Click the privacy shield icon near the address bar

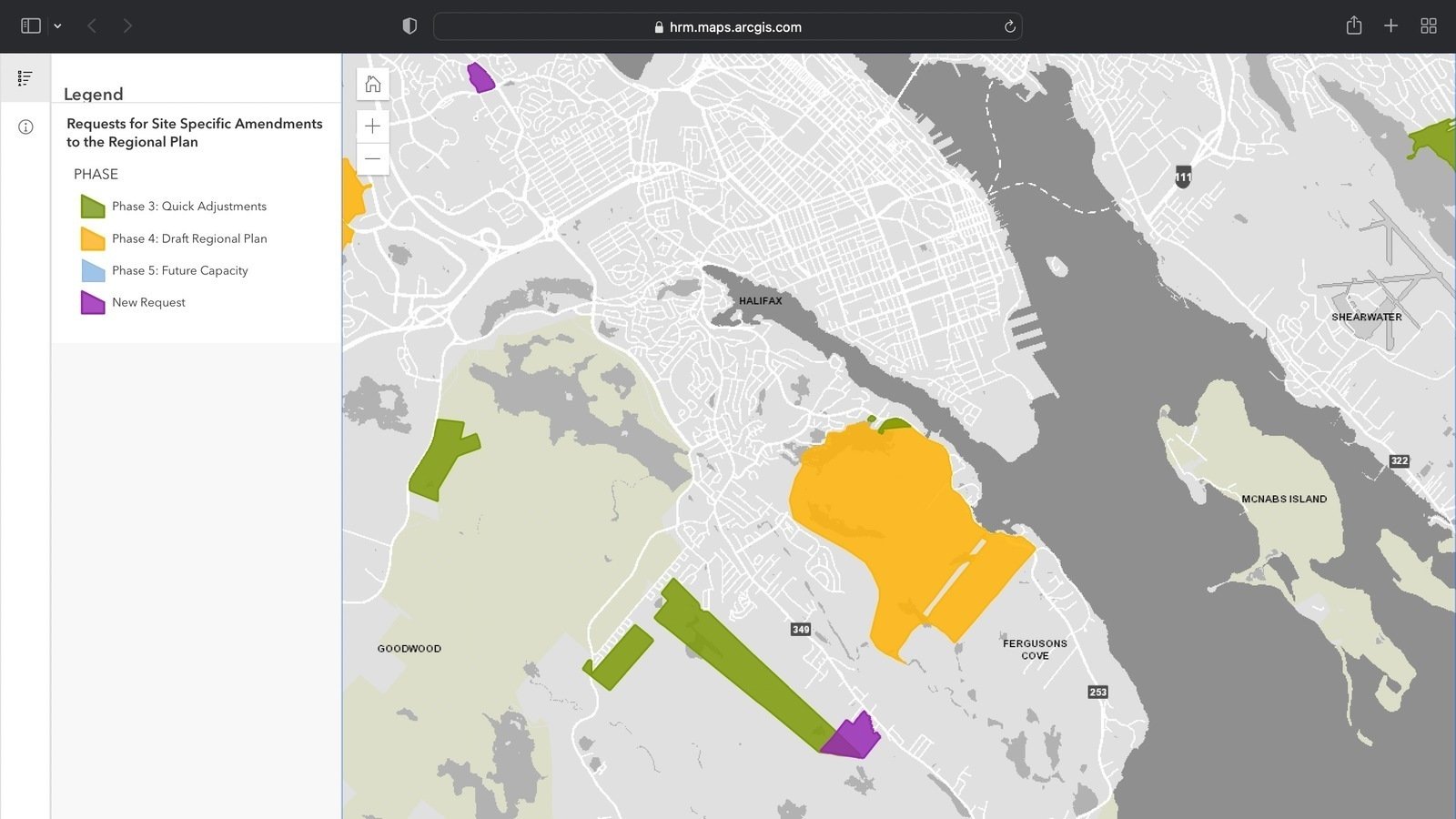(x=409, y=25)
